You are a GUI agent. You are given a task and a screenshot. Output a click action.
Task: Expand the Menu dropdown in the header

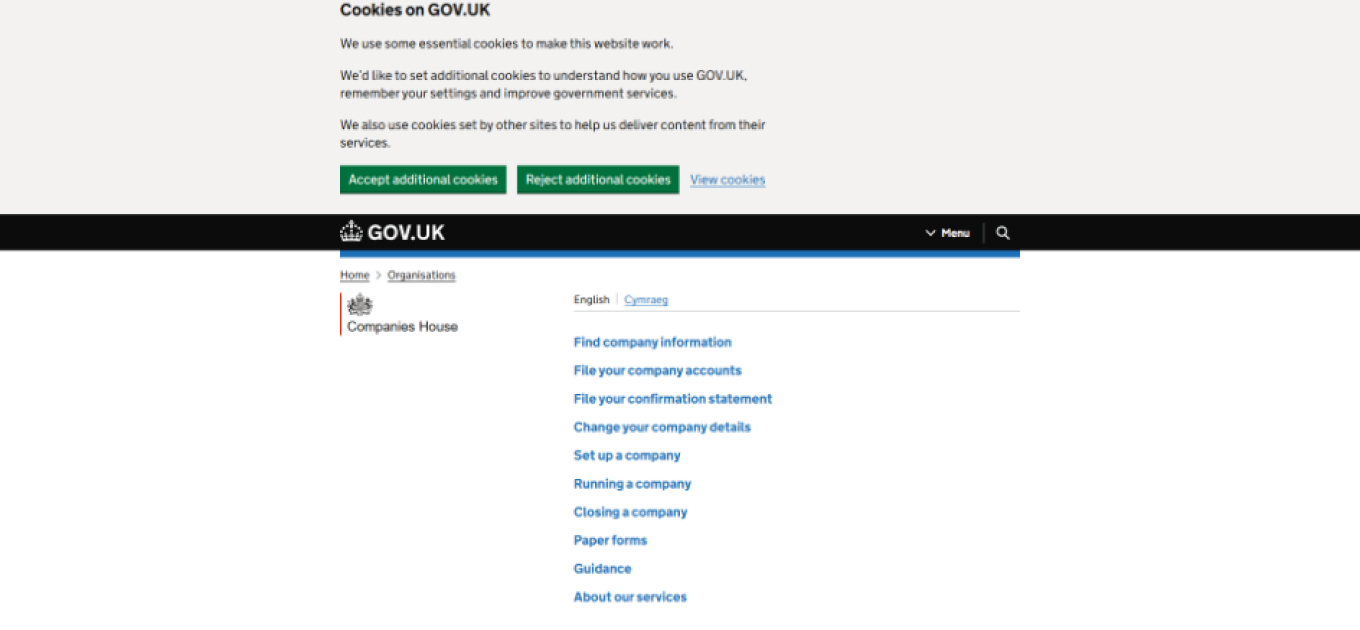pos(947,232)
